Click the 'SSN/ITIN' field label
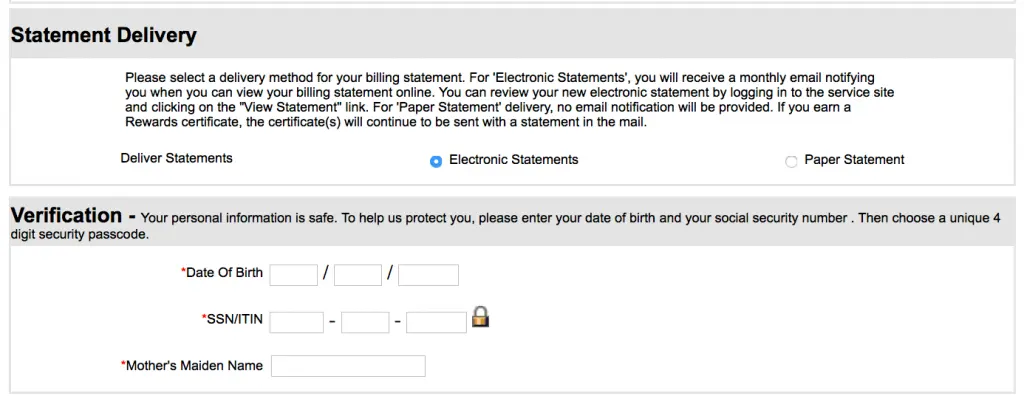 click(232, 320)
